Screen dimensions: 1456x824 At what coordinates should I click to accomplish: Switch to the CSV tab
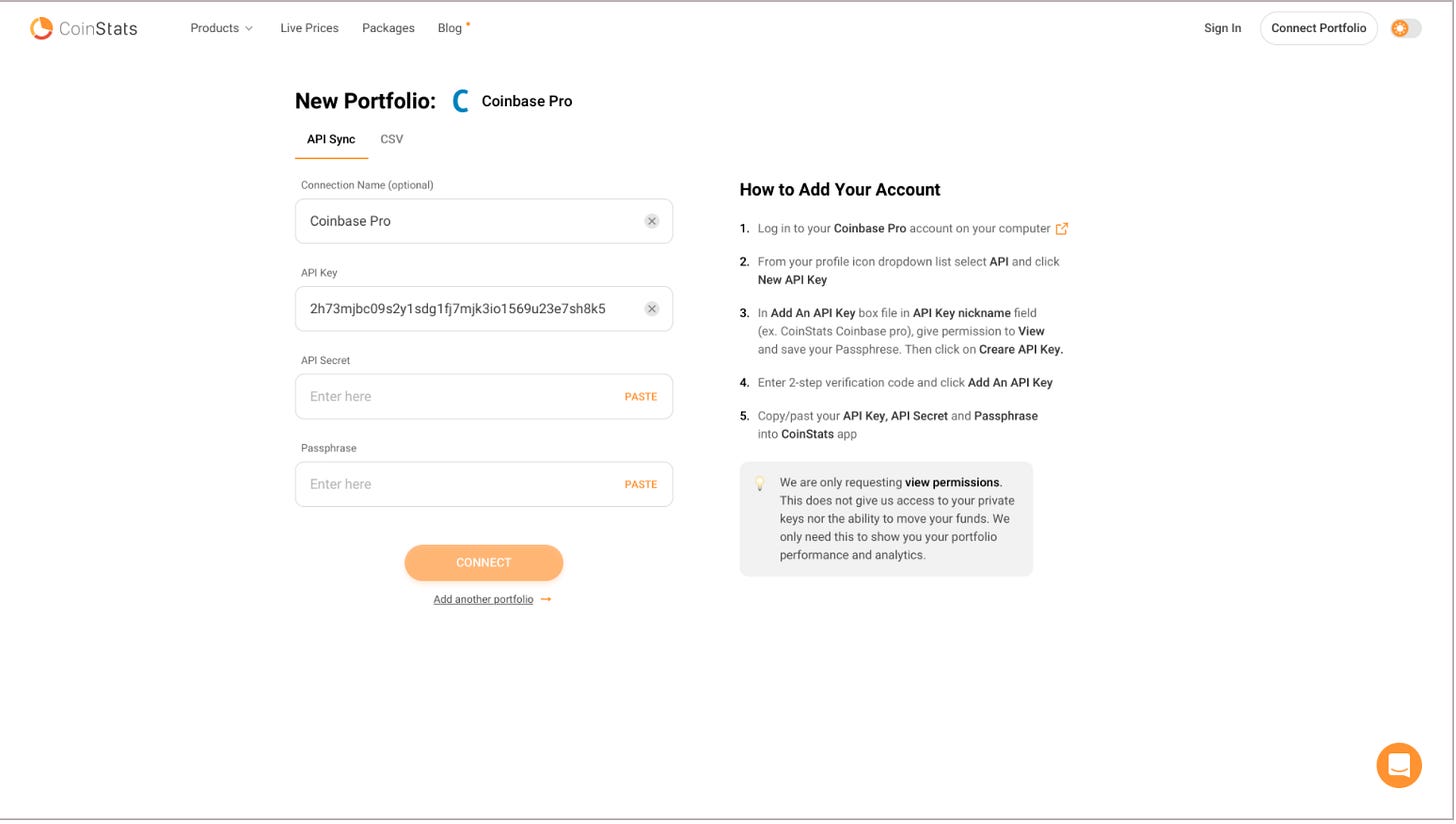392,139
